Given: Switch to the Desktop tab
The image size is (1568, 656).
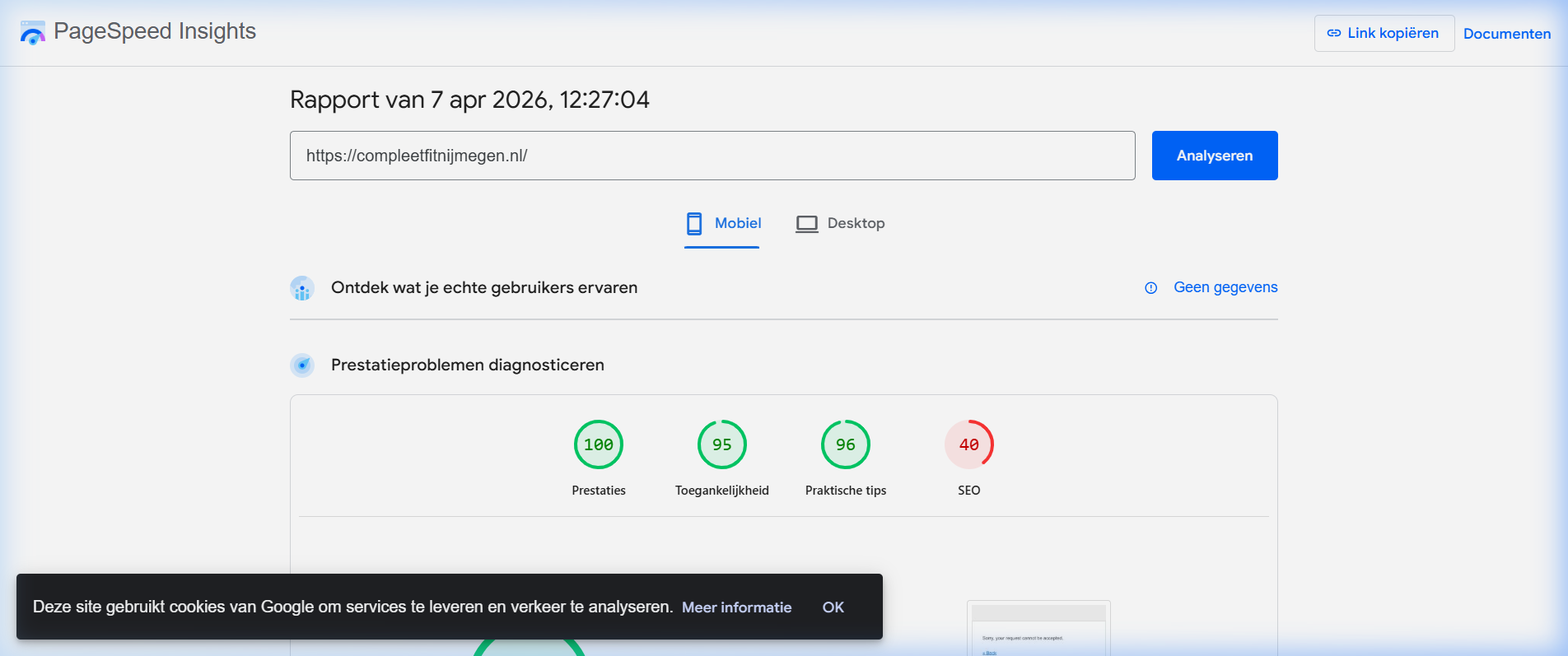Looking at the screenshot, I should coord(840,224).
